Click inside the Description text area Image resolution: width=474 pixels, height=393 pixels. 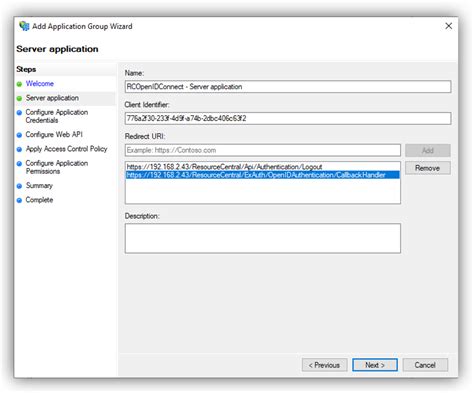[263, 238]
